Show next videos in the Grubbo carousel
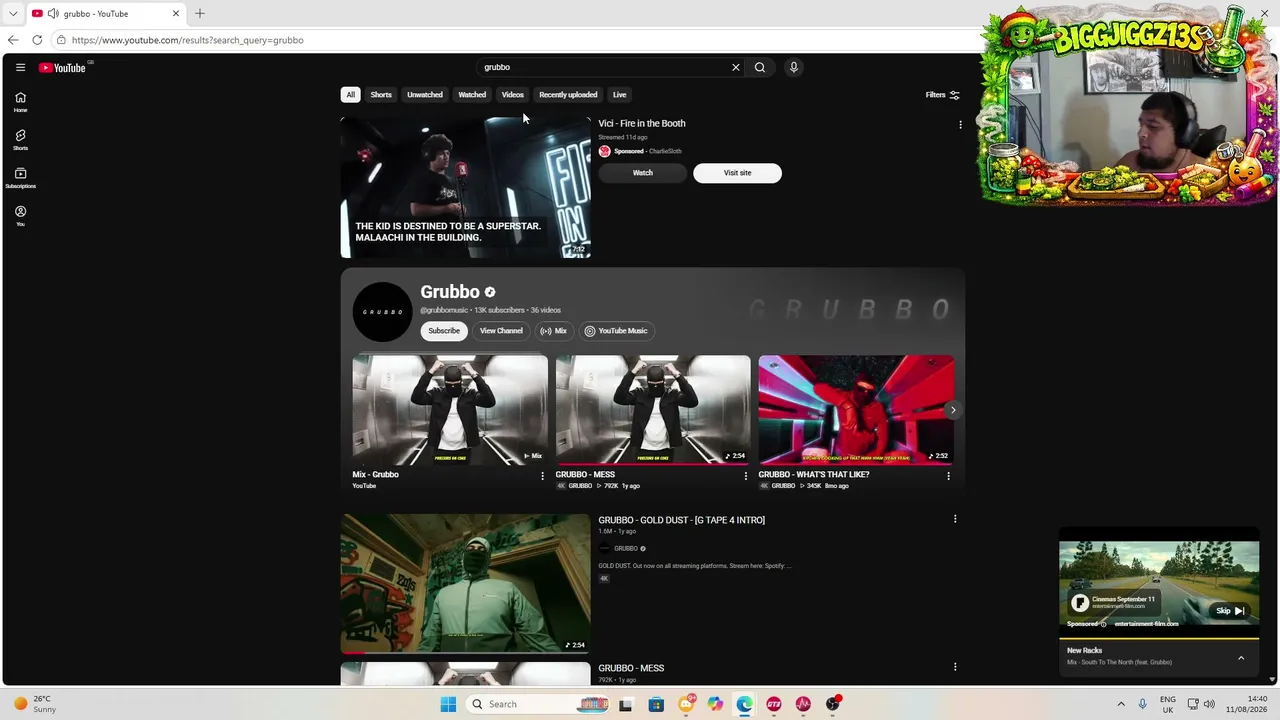This screenshot has height=720, width=1280. [x=953, y=410]
